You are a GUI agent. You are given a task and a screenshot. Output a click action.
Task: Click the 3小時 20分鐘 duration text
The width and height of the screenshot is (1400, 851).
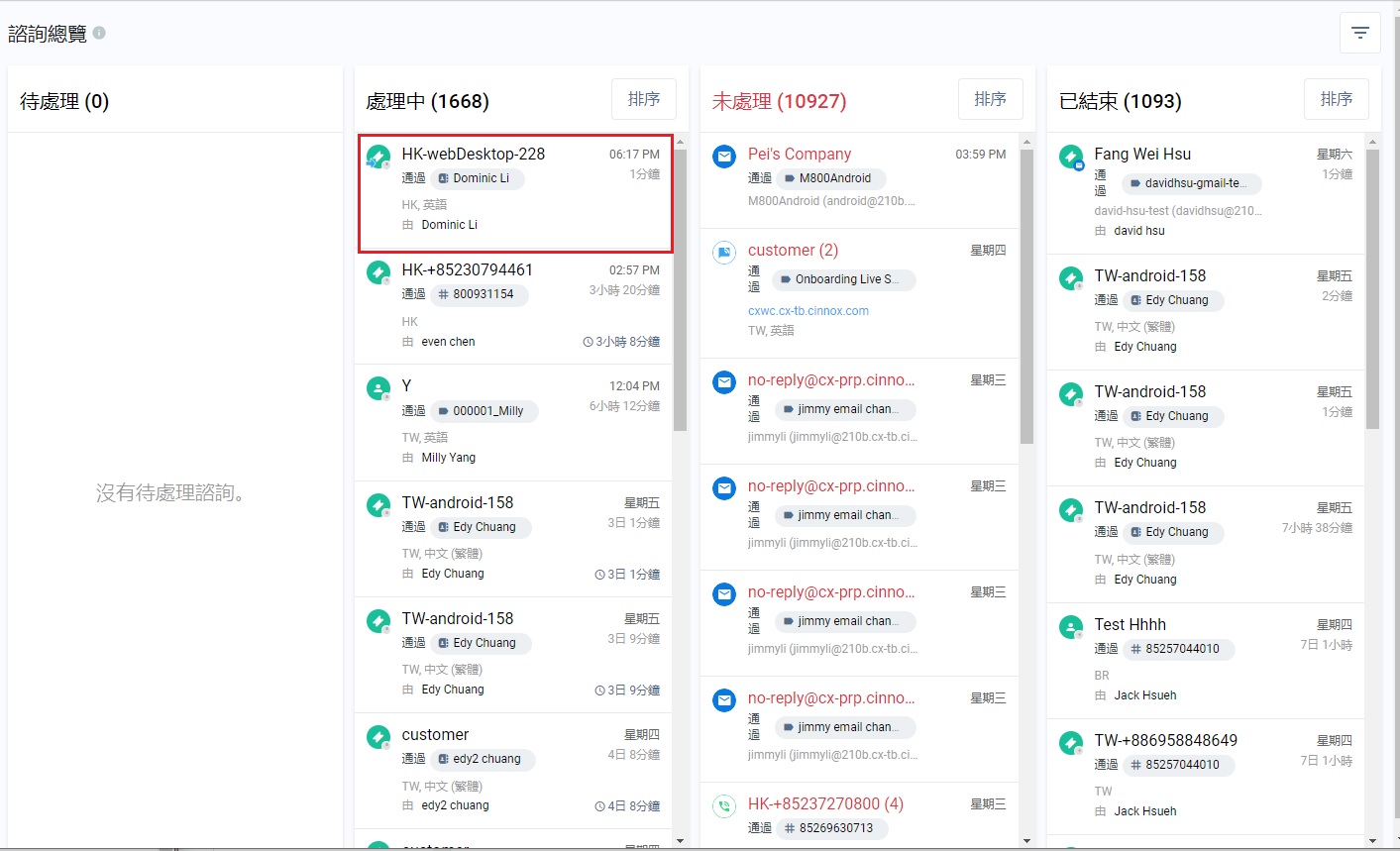(624, 290)
